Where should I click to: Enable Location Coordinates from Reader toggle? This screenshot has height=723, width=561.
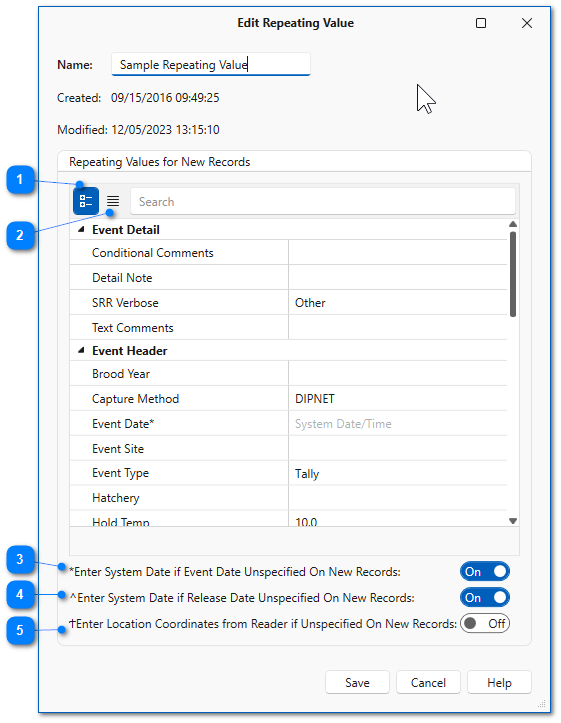(484, 624)
